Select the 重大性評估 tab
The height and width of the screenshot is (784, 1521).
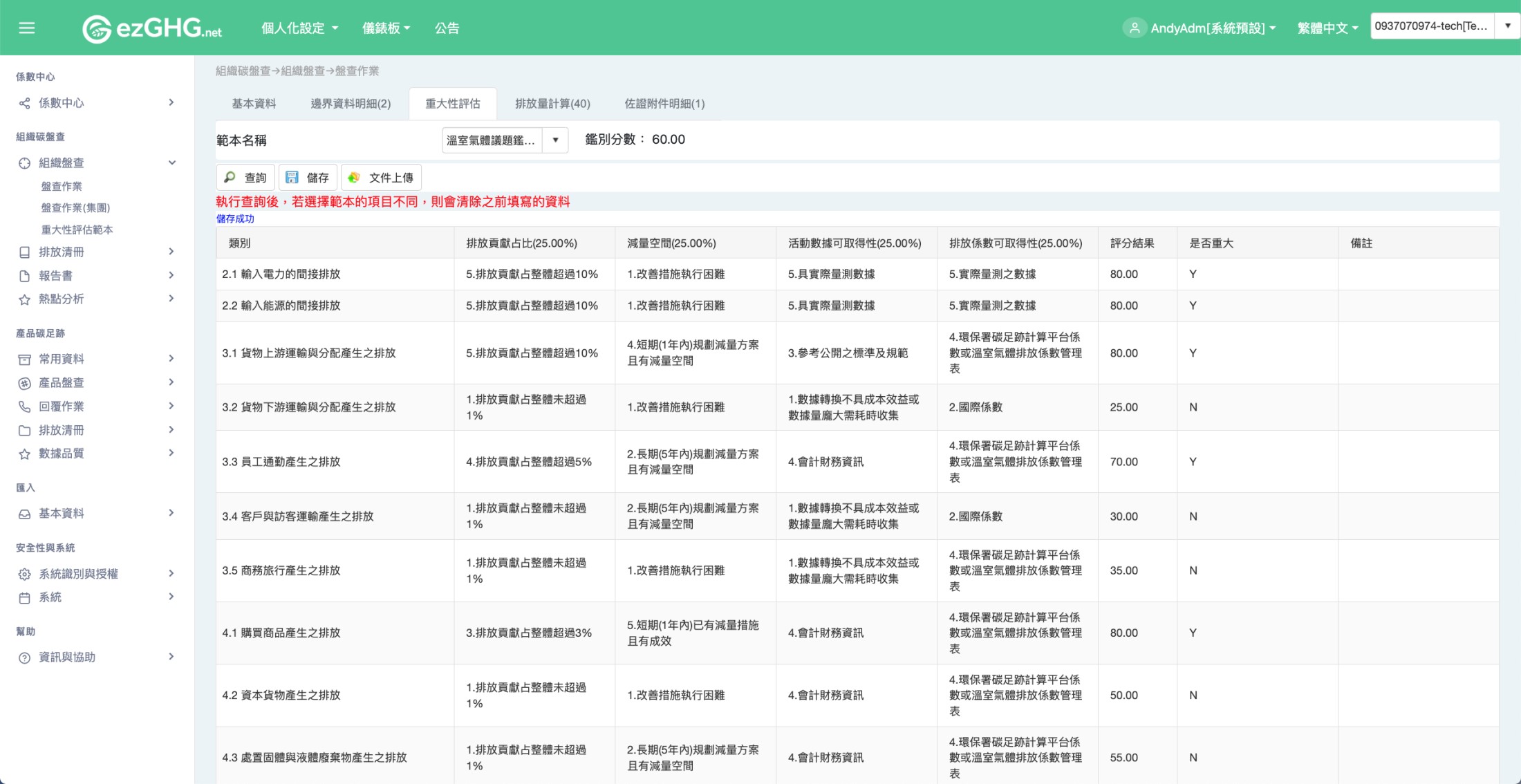(x=453, y=104)
